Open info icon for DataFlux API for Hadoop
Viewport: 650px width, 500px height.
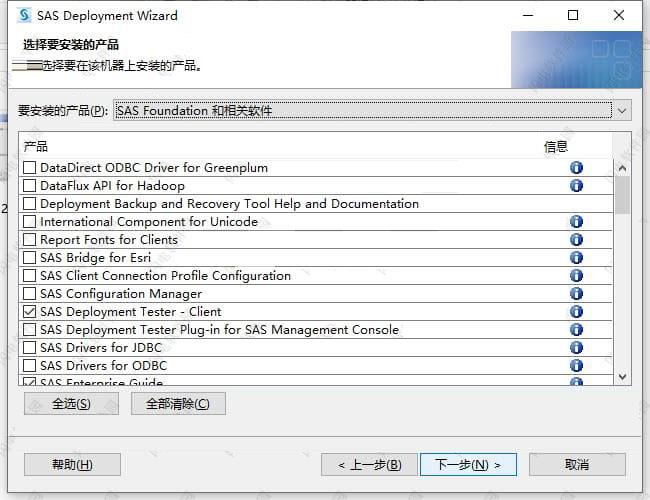(x=576, y=185)
